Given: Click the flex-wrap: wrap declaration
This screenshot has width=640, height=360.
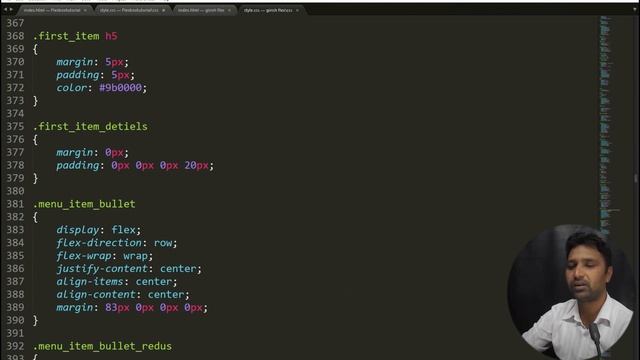Looking at the screenshot, I should pos(104,256).
